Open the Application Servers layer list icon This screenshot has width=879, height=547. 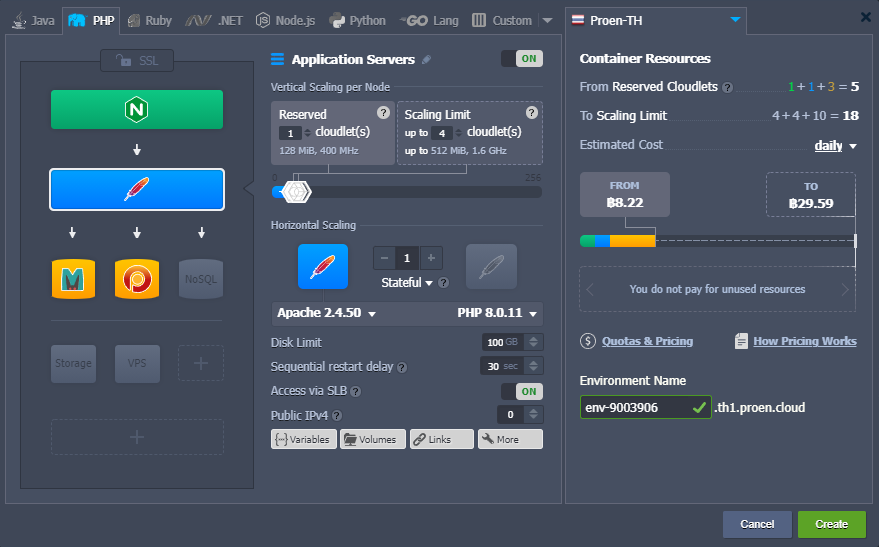click(277, 59)
